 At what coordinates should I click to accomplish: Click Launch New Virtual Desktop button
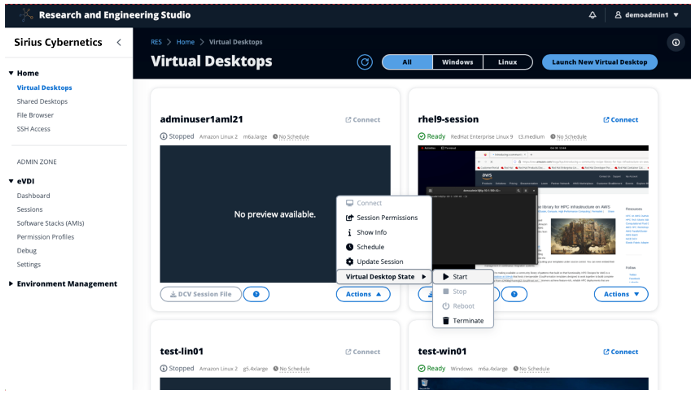pyautogui.click(x=600, y=62)
